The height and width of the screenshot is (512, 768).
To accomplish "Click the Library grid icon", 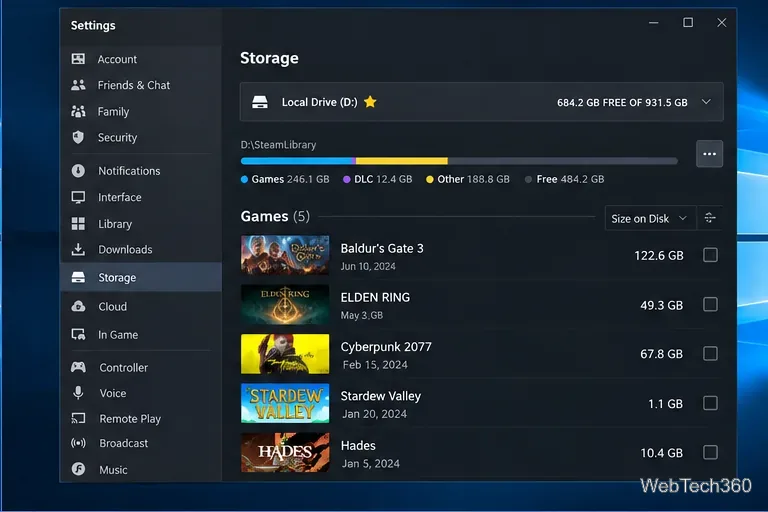I will point(78,223).
